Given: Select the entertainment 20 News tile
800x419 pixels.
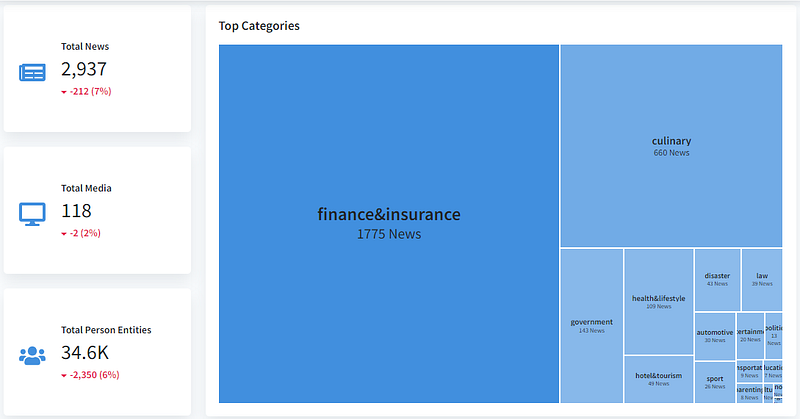Looking at the screenshot, I should pos(751,336).
